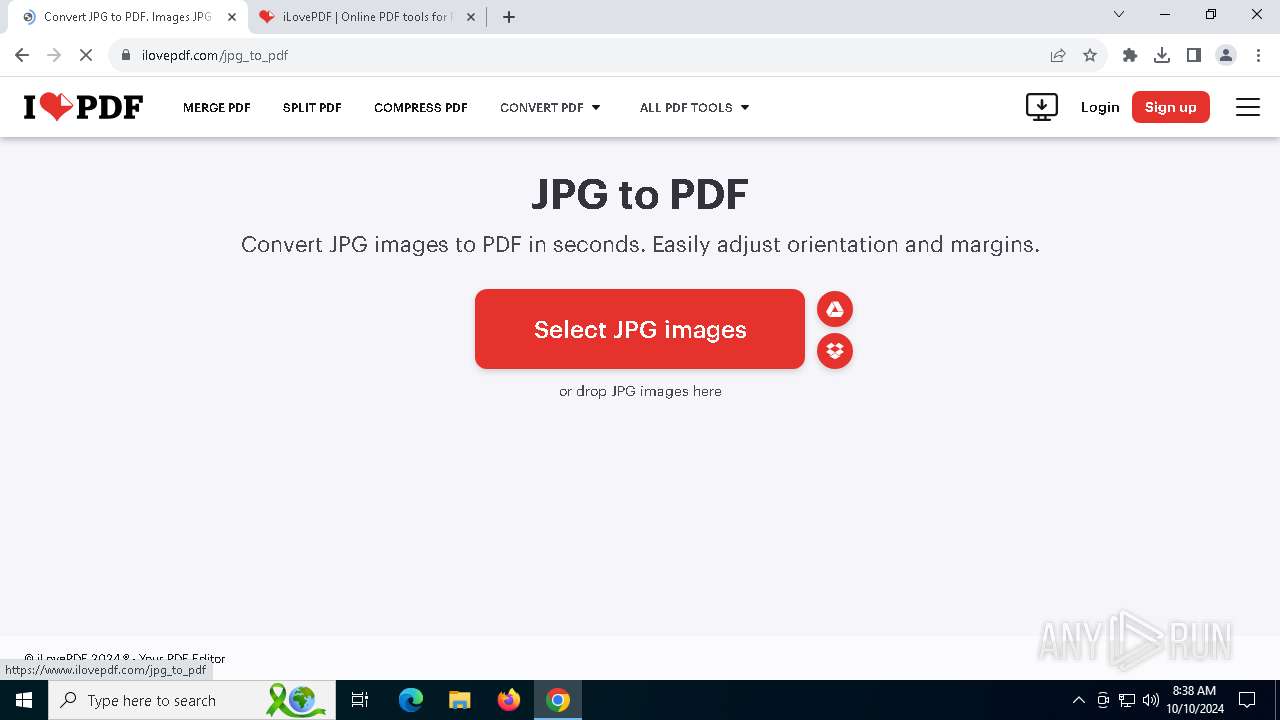Open Chrome three-dot menu
The image size is (1280, 720).
[1258, 55]
